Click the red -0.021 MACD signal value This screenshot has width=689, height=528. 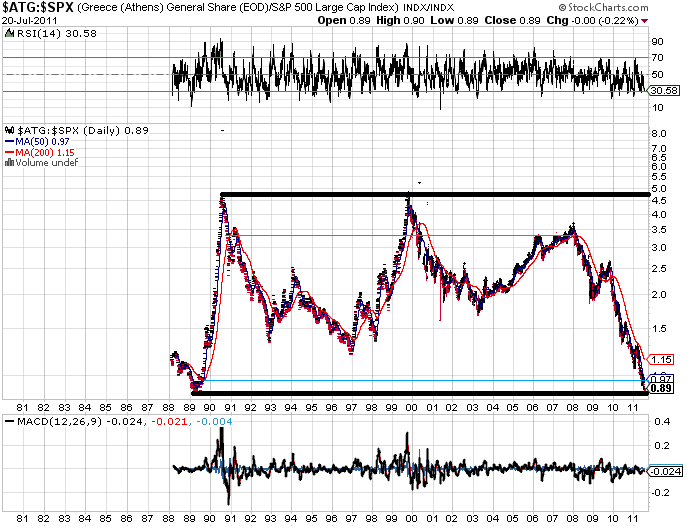point(170,422)
